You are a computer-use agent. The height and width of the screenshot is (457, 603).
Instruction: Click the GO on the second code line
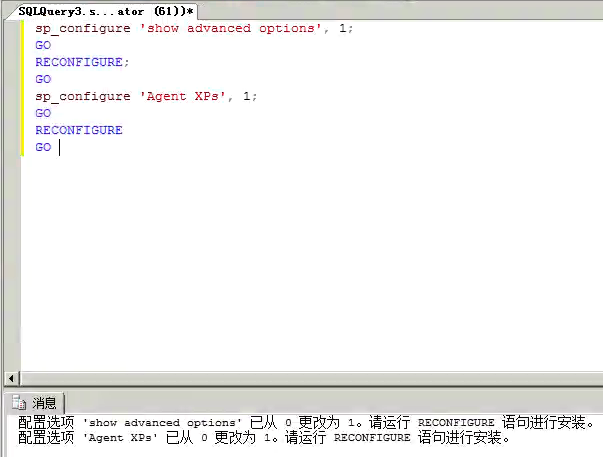[43, 45]
